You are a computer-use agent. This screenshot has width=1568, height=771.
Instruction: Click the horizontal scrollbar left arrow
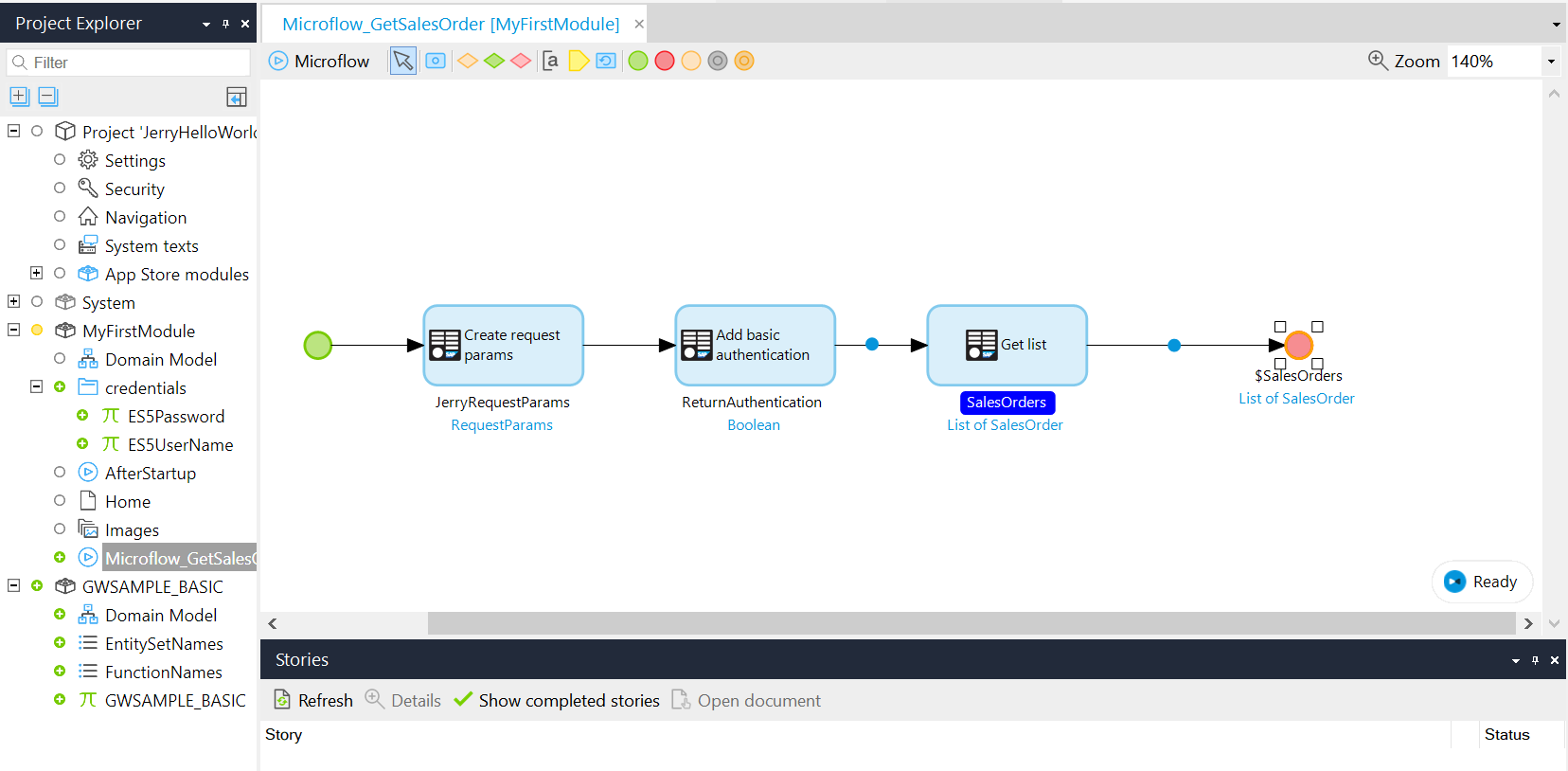[x=273, y=623]
